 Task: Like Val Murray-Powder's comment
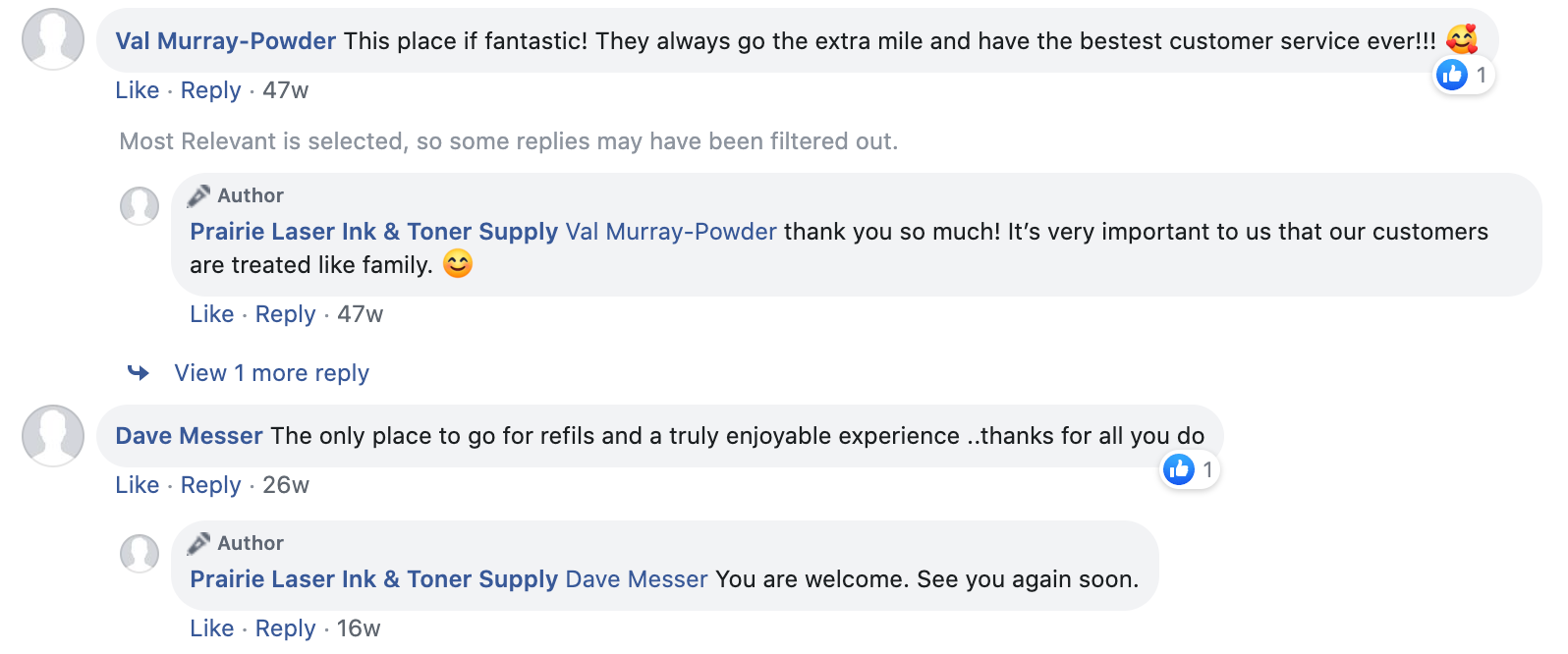pos(137,90)
